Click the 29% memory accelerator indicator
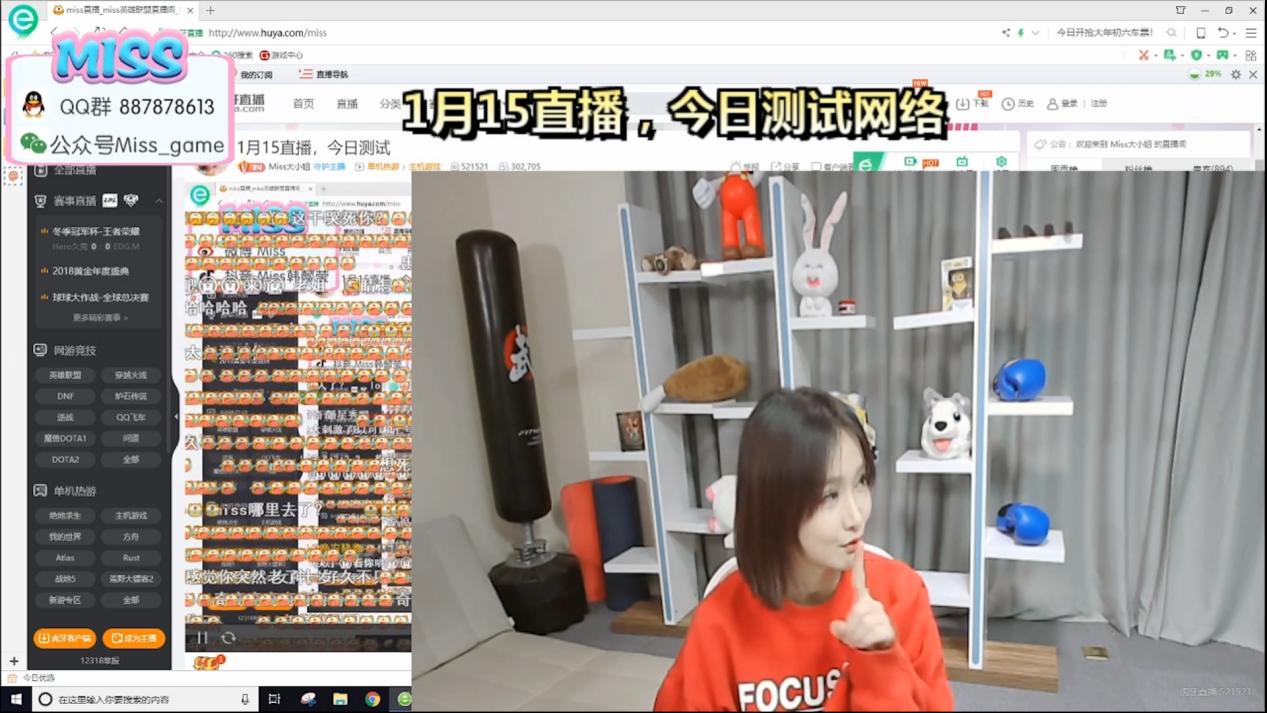Image resolution: width=1267 pixels, height=713 pixels. tap(1206, 74)
